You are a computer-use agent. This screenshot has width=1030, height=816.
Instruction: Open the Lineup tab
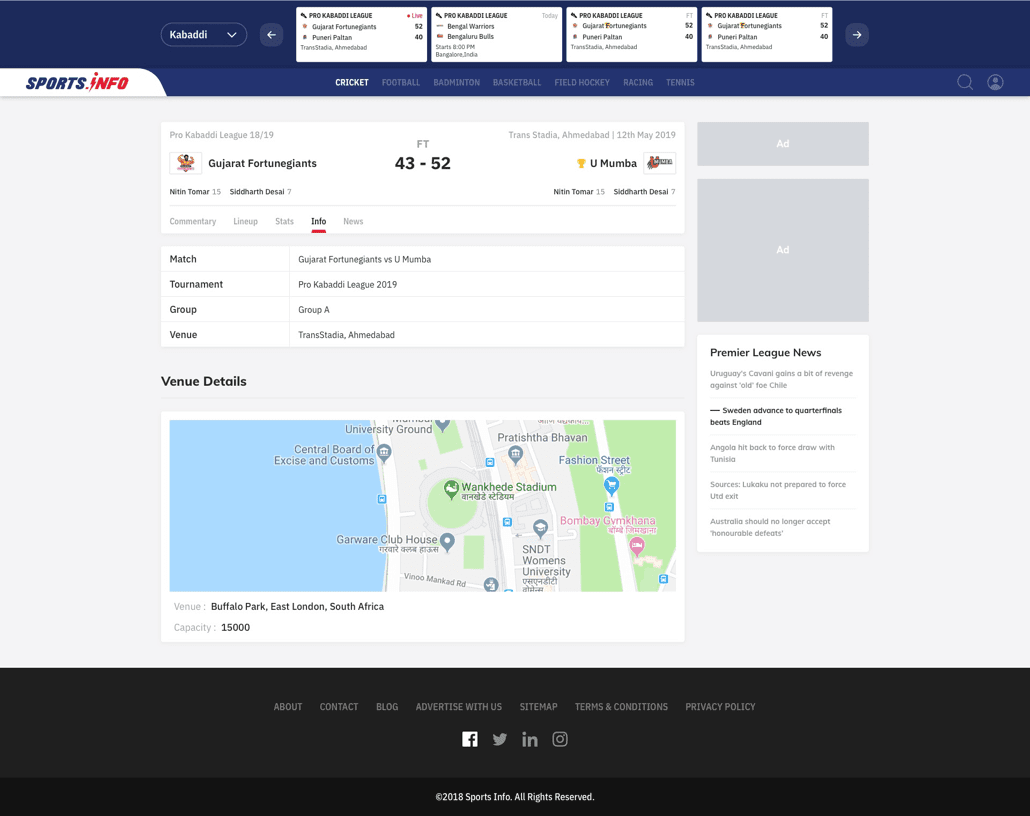click(x=245, y=221)
